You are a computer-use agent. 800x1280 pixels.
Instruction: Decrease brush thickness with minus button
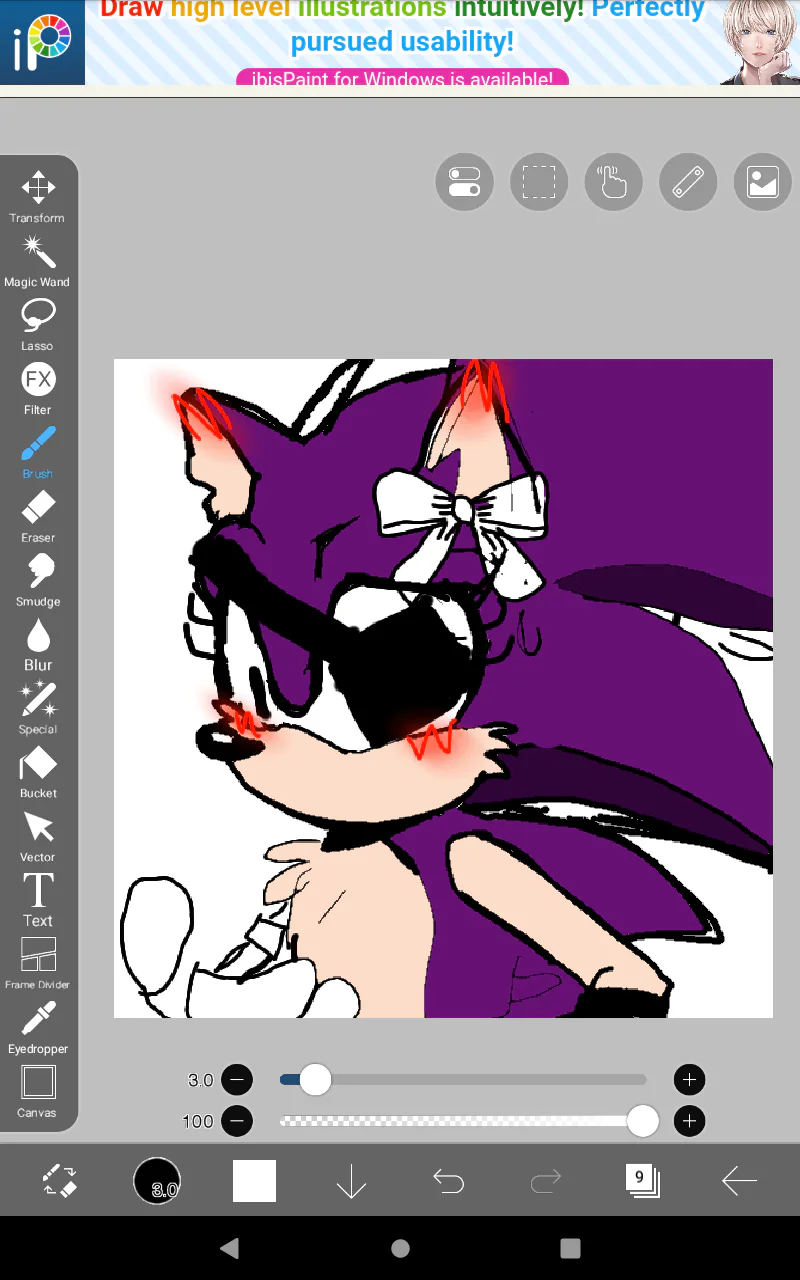[237, 1080]
